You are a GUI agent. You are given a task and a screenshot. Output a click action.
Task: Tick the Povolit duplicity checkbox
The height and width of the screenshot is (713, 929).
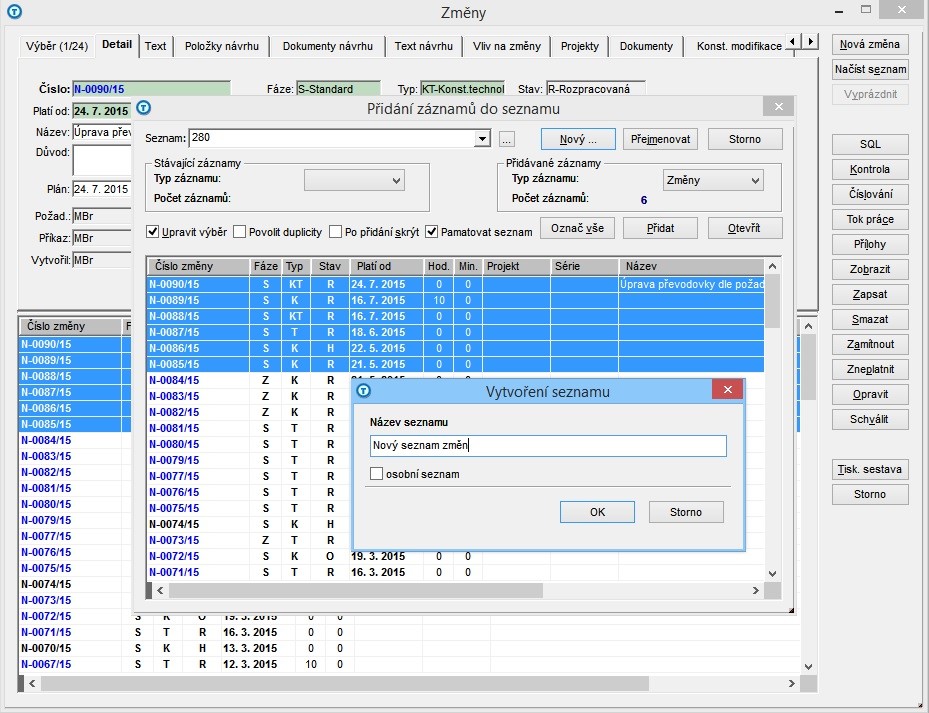239,232
